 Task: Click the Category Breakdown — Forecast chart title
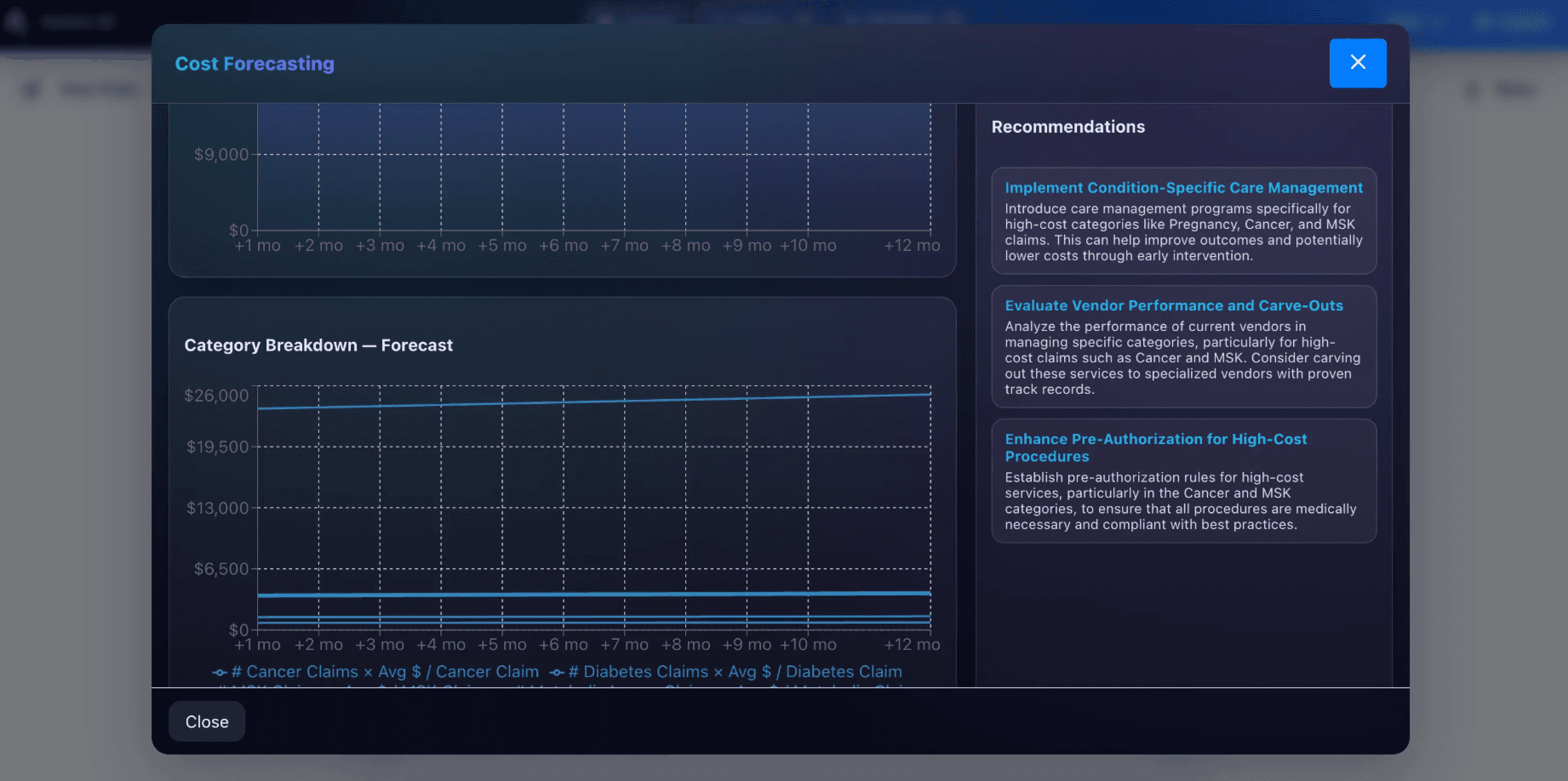pos(318,345)
